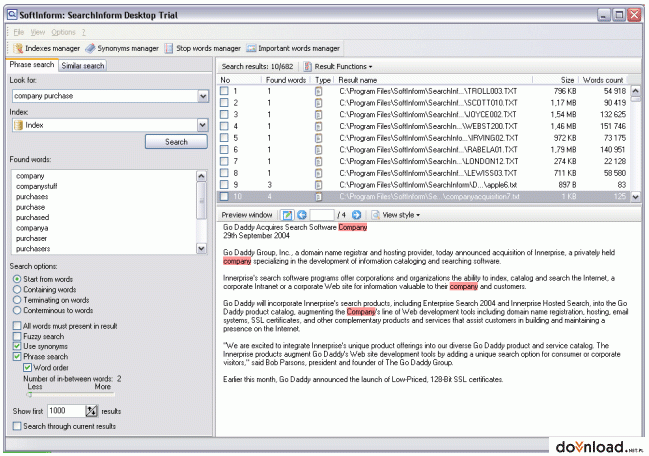Open the Index dropdown arrow

(202, 125)
